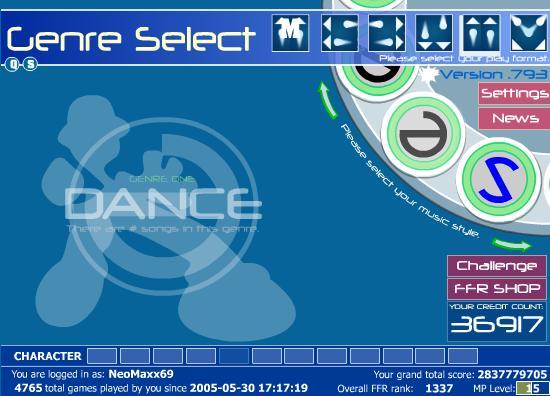Choose the right-facing arrows play format
The height and width of the screenshot is (396, 550).
(387, 33)
